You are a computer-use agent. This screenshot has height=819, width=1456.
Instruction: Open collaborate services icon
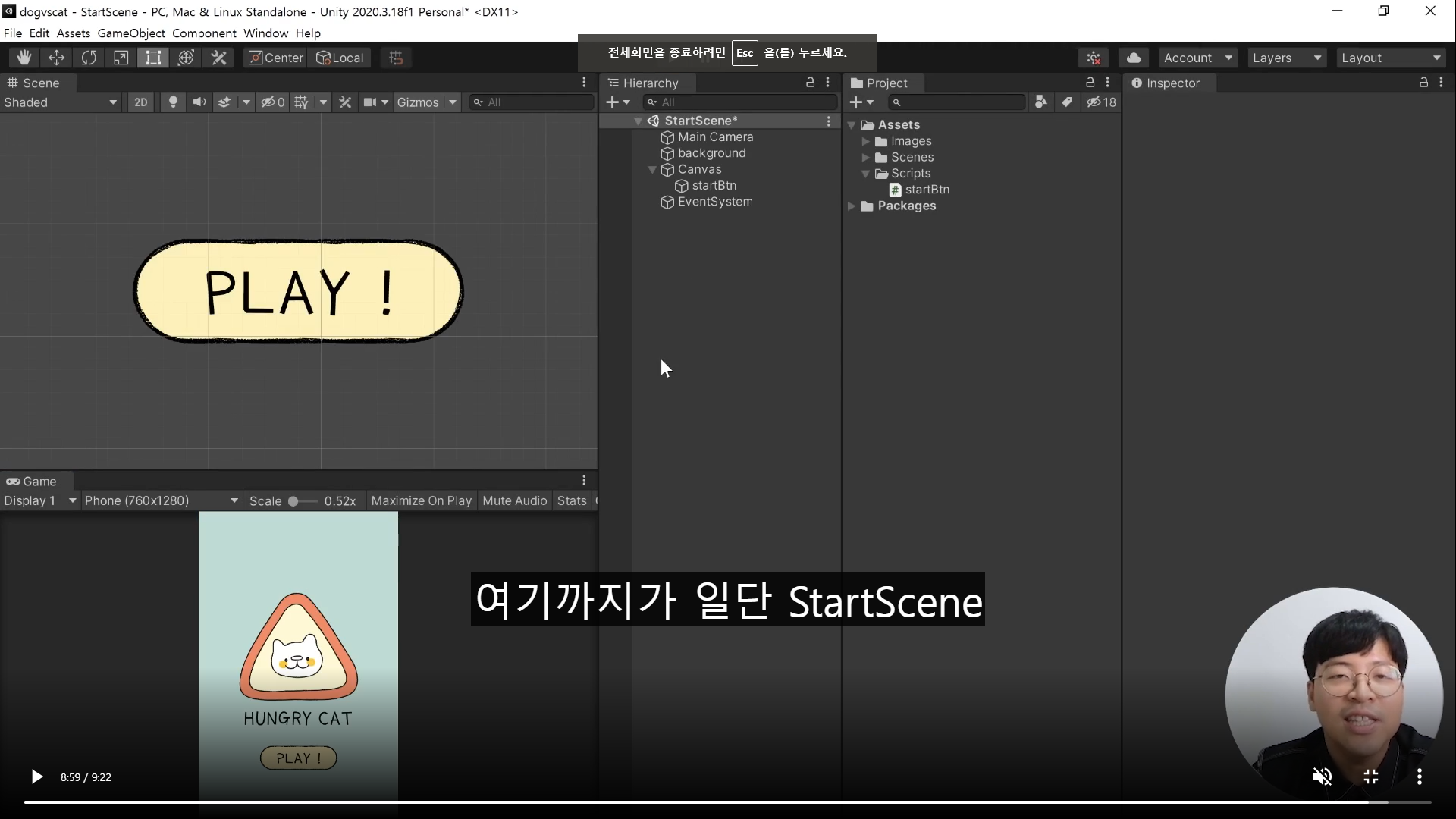[1094, 58]
